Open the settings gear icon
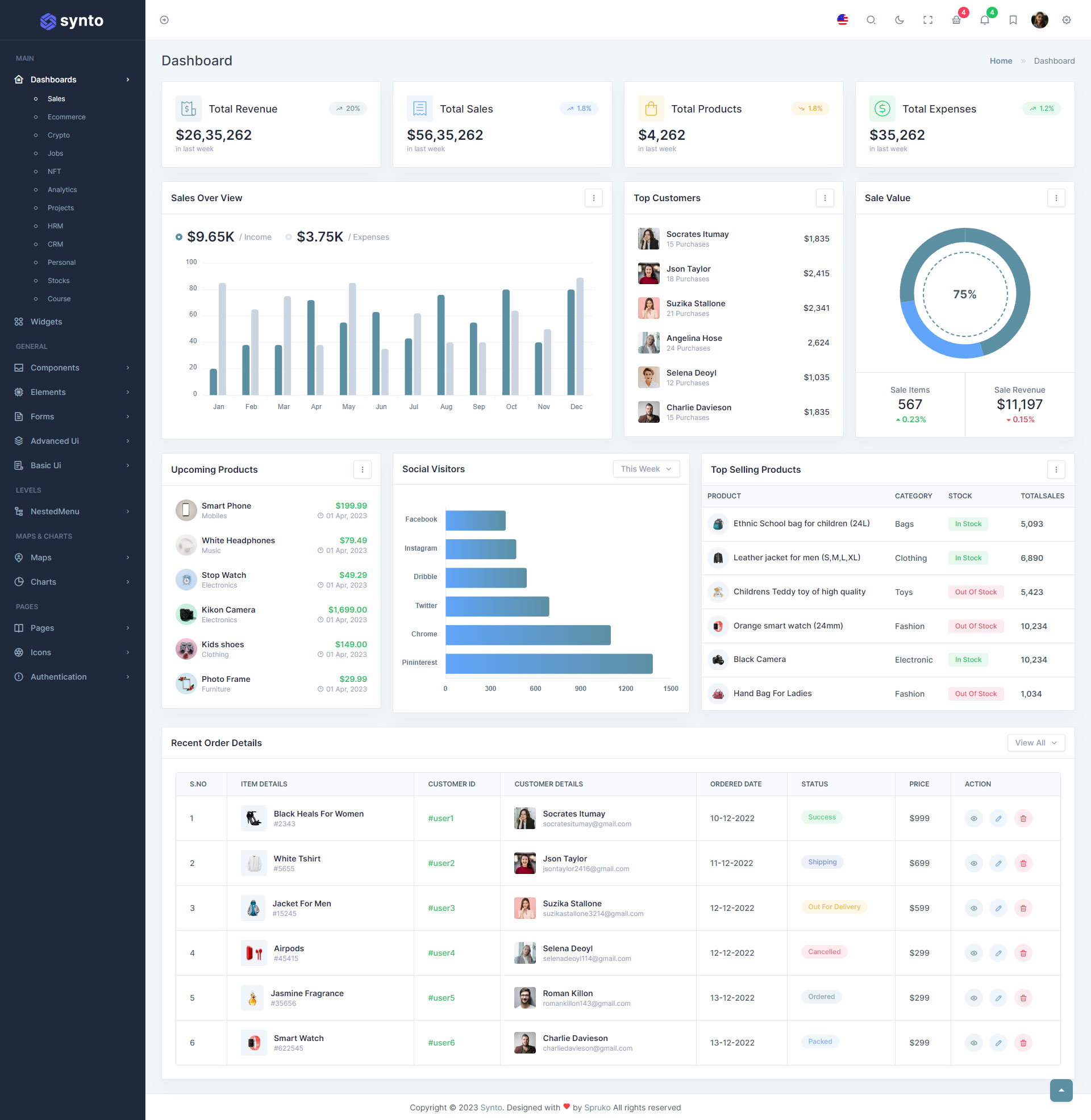 [1066, 20]
